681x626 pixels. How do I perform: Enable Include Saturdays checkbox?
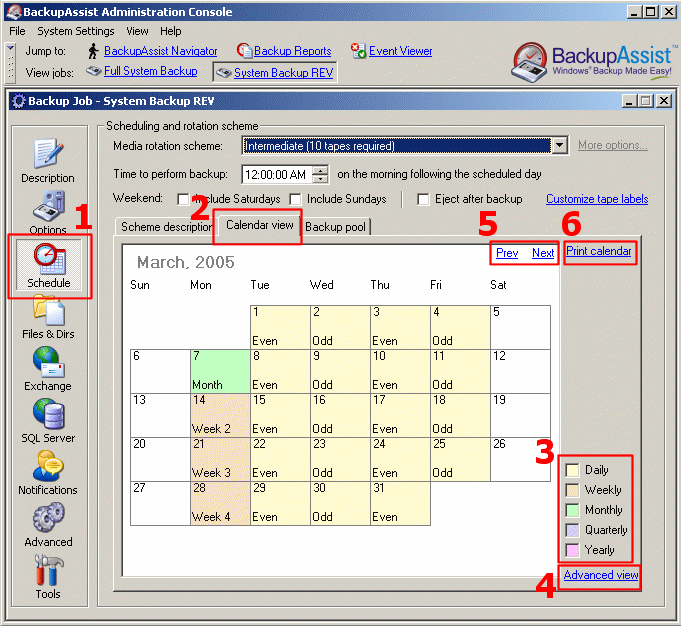click(x=183, y=199)
